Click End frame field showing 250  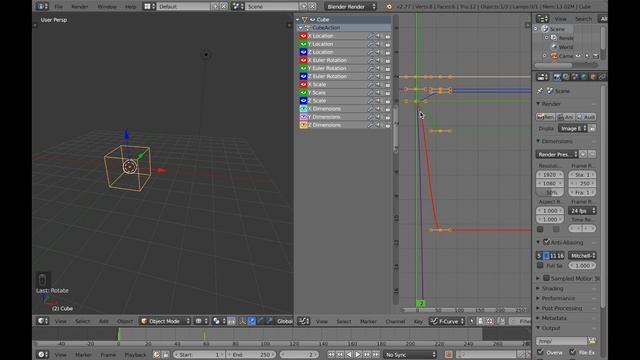(x=251, y=354)
